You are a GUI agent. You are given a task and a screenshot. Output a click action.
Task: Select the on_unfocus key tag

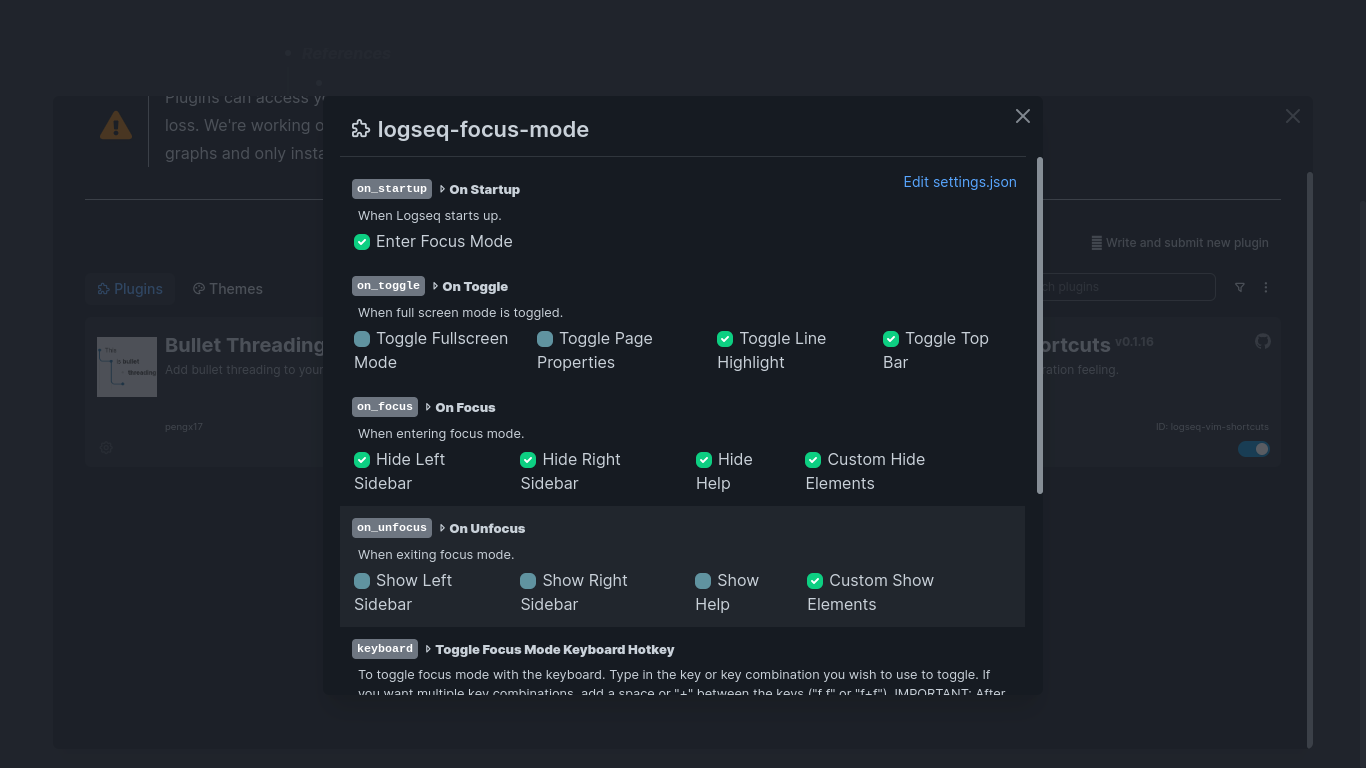392,528
